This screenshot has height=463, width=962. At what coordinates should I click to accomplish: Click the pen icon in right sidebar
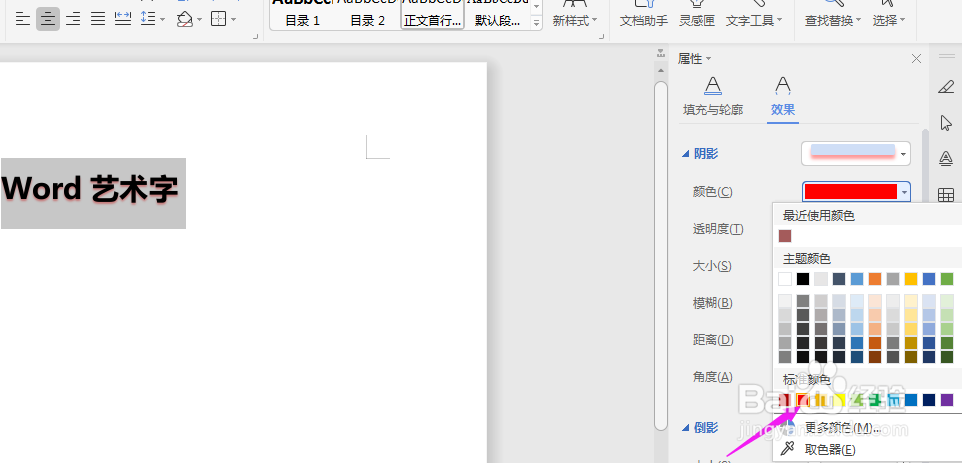coord(946,86)
